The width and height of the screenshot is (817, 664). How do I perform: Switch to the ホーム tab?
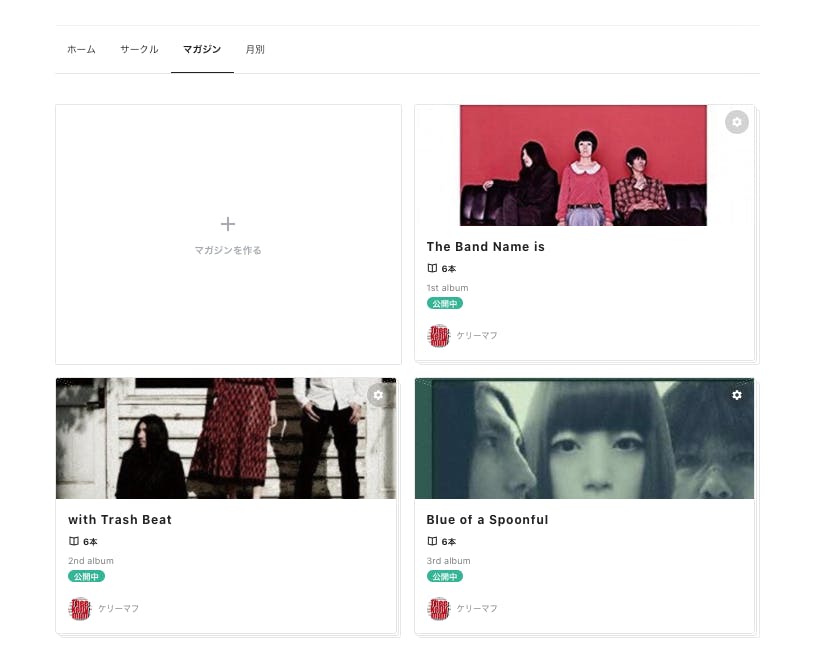click(81, 49)
